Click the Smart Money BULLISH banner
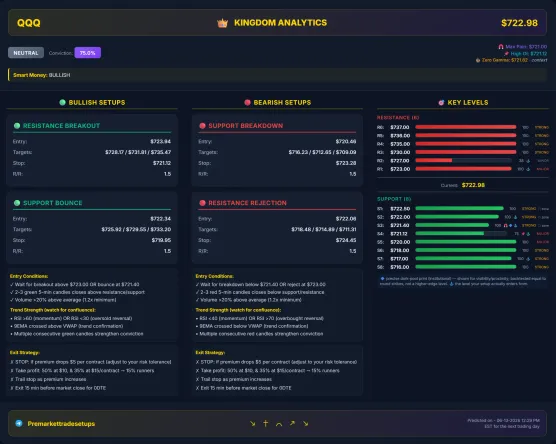556x444 pixels. point(277,75)
